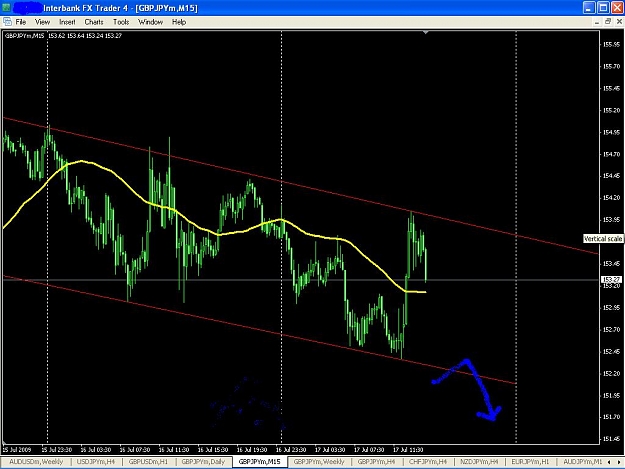Click the chart document icon beside File
The image size is (625, 469).
(7, 22)
